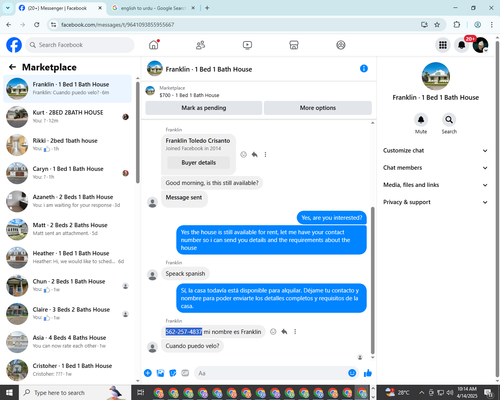500x400 pixels.
Task: Open a new Chrome tab
Action: tap(207, 8)
